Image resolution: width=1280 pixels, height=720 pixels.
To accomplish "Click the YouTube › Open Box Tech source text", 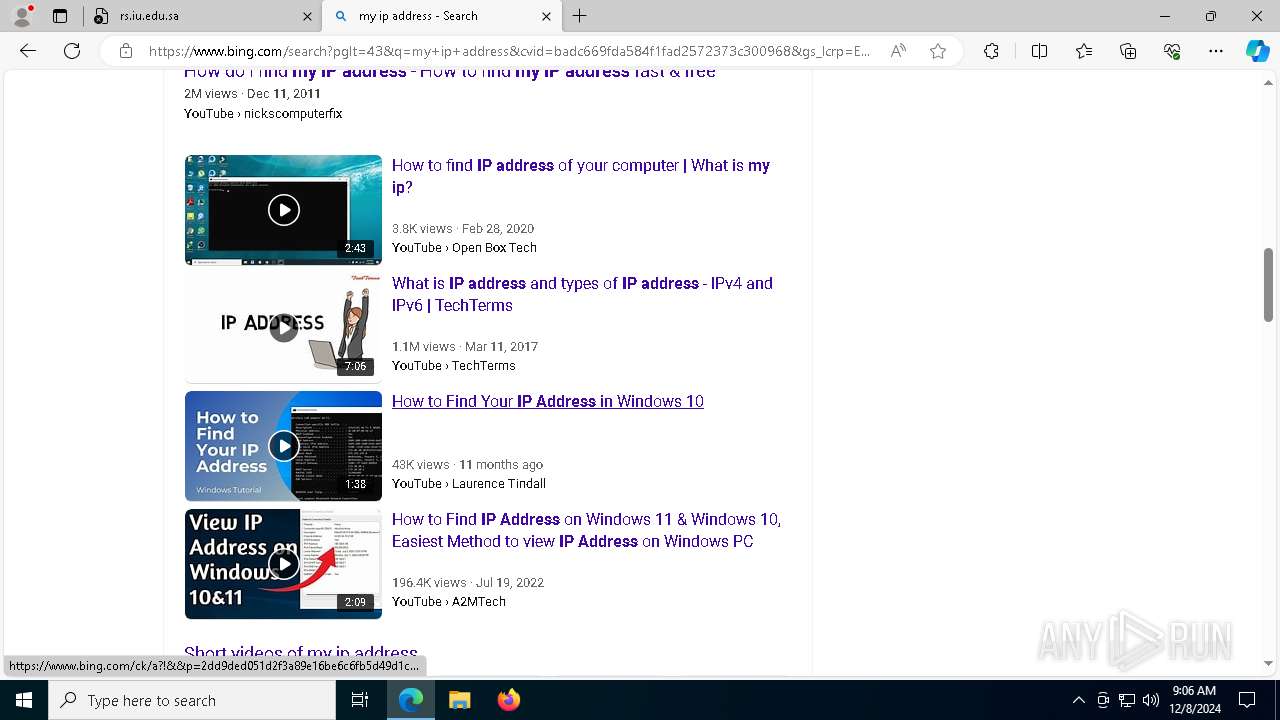I will pos(464,247).
